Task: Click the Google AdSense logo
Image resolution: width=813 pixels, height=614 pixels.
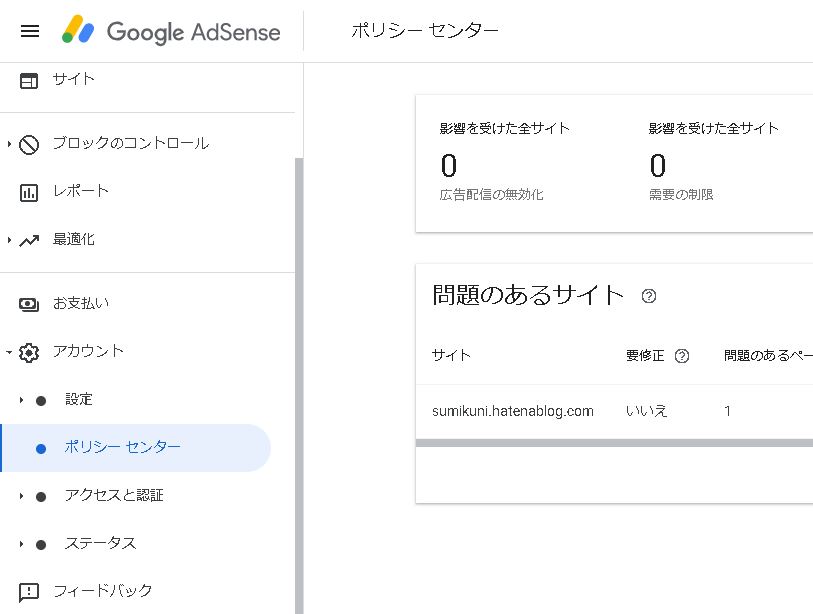Action: 171,31
